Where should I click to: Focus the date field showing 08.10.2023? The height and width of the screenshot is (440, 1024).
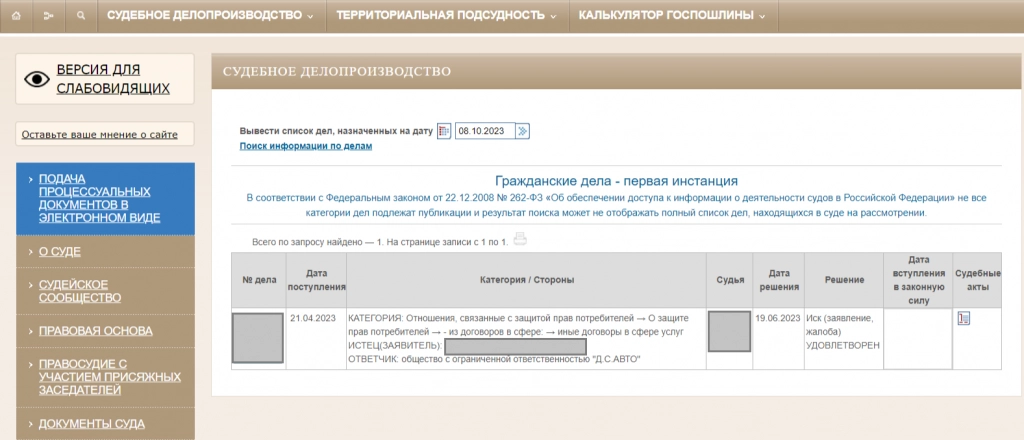pyautogui.click(x=485, y=131)
